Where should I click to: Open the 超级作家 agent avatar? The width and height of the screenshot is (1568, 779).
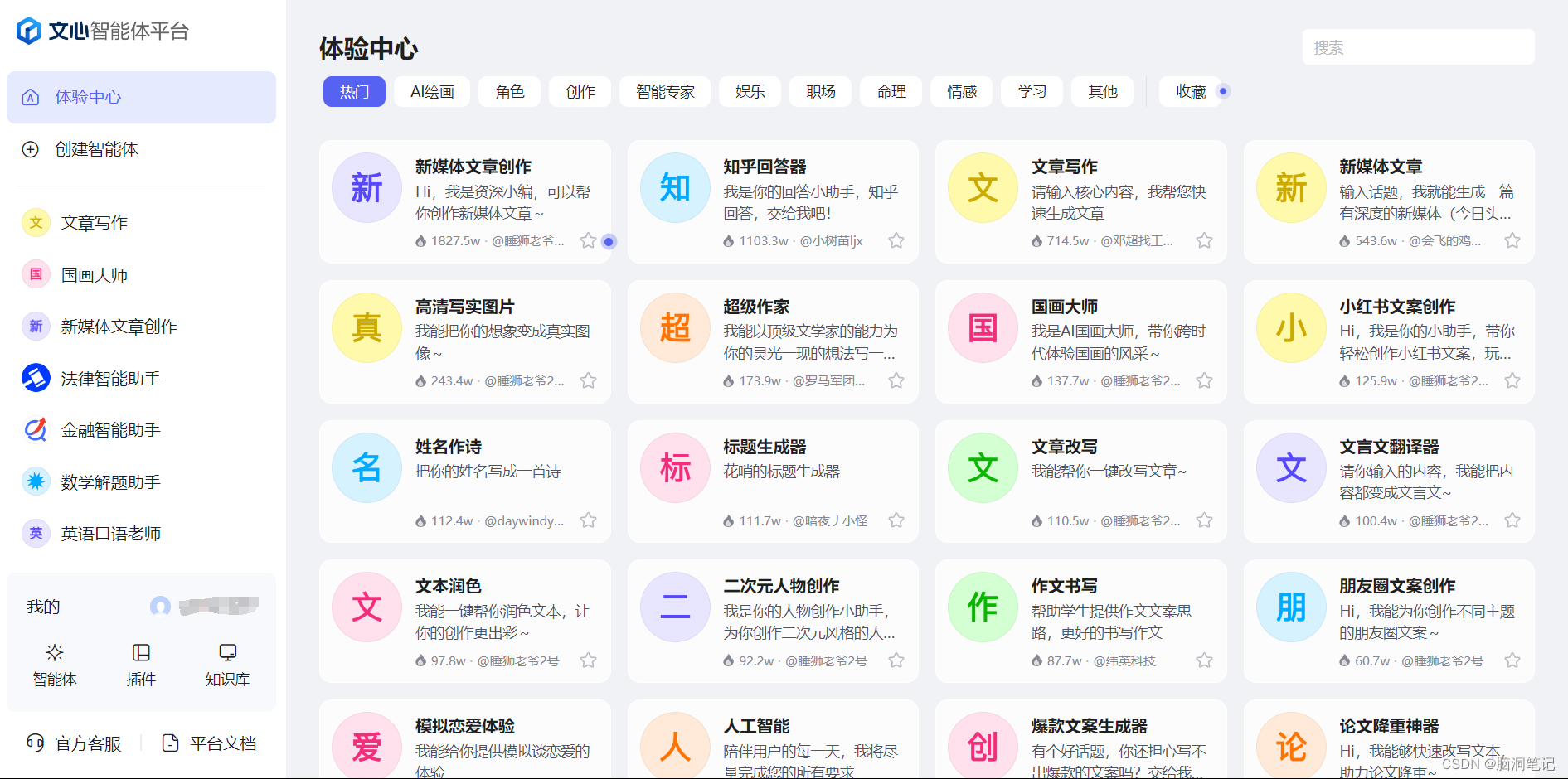coord(675,328)
